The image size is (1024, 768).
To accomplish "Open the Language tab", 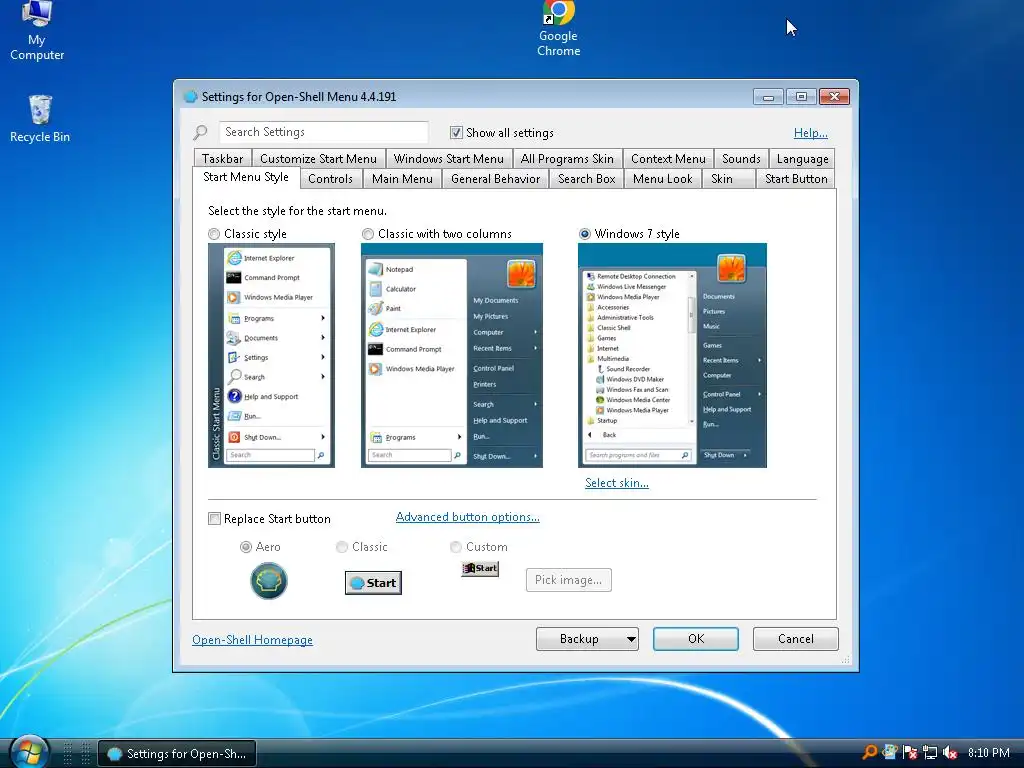I will pyautogui.click(x=802, y=159).
